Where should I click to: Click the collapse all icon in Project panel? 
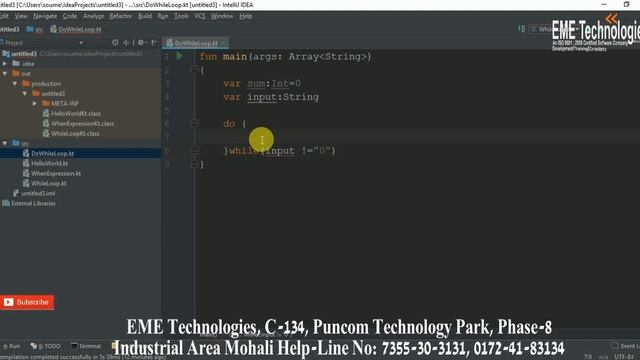click(126, 42)
